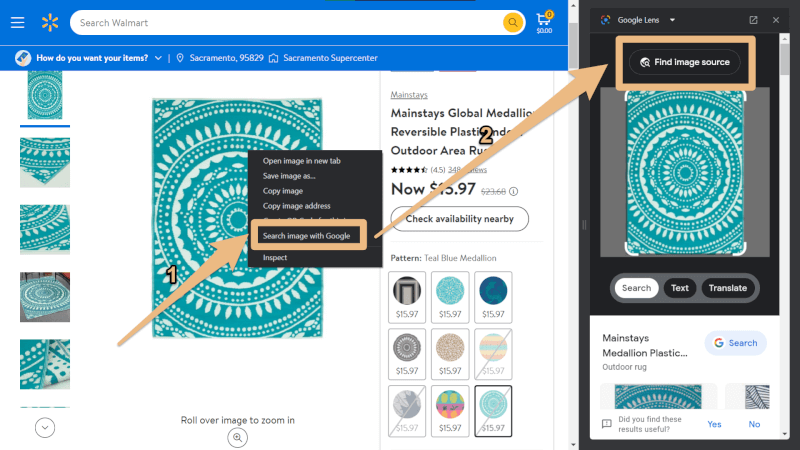Click the yellow search magnifier button

[x=513, y=22]
